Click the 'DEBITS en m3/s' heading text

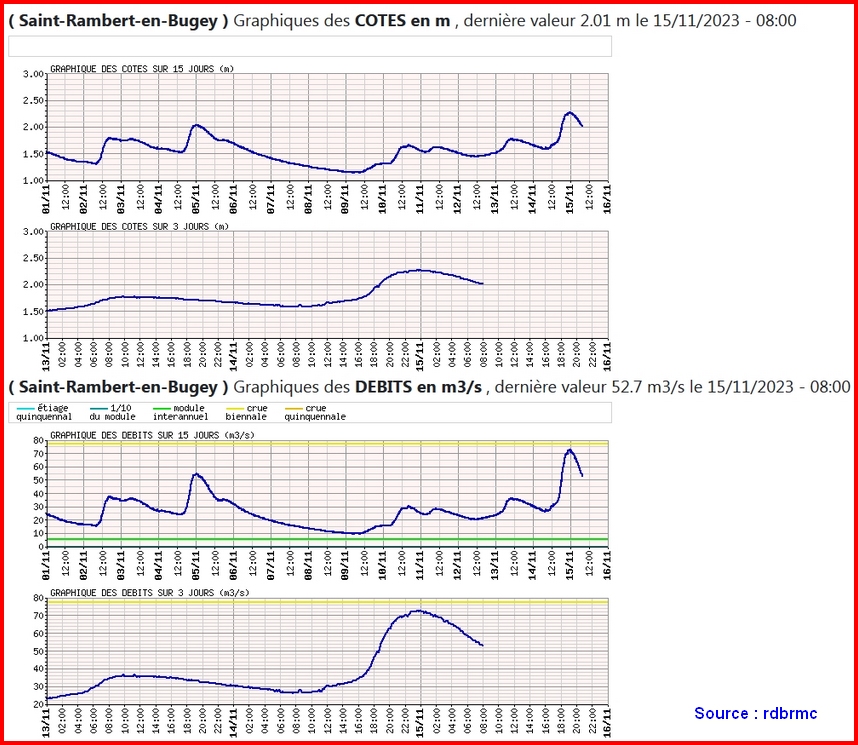click(x=418, y=387)
